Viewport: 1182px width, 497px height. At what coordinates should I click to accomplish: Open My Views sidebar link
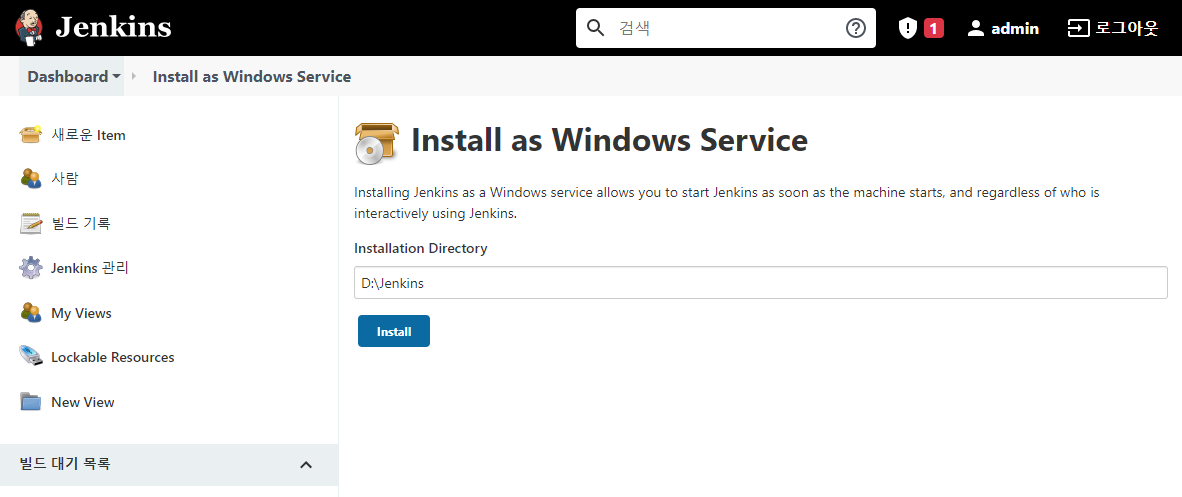click(81, 313)
